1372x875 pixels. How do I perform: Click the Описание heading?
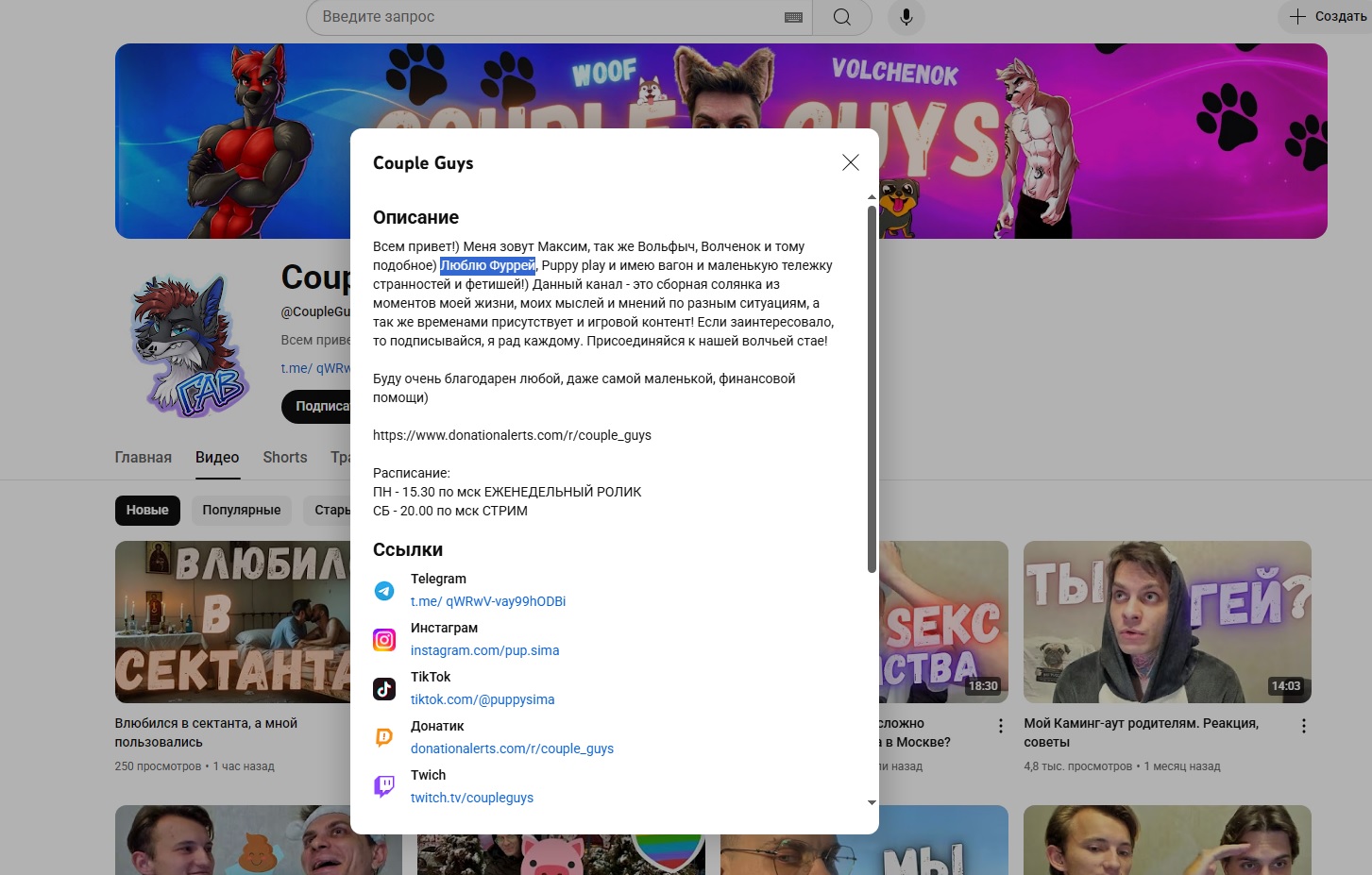click(415, 217)
